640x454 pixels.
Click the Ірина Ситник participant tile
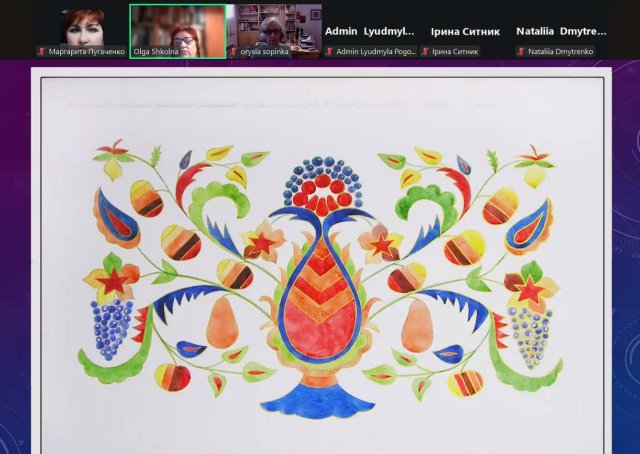click(x=465, y=30)
